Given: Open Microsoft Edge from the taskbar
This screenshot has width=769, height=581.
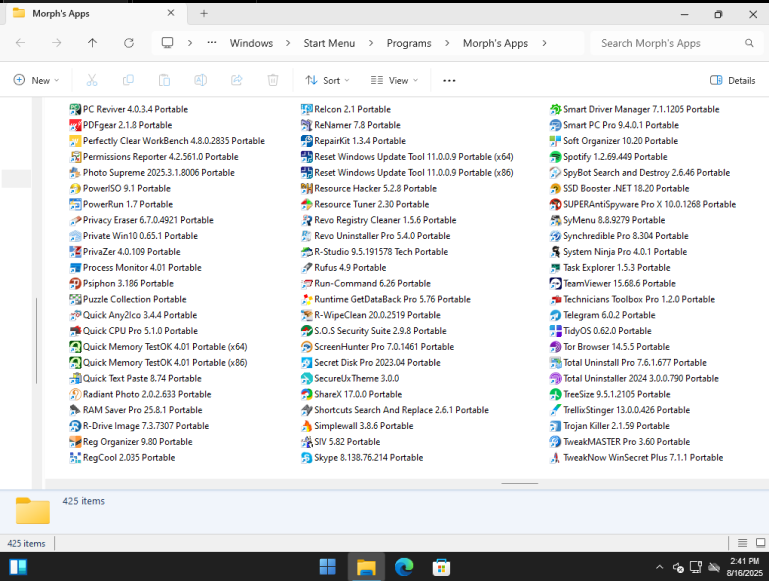Looking at the screenshot, I should (404, 567).
